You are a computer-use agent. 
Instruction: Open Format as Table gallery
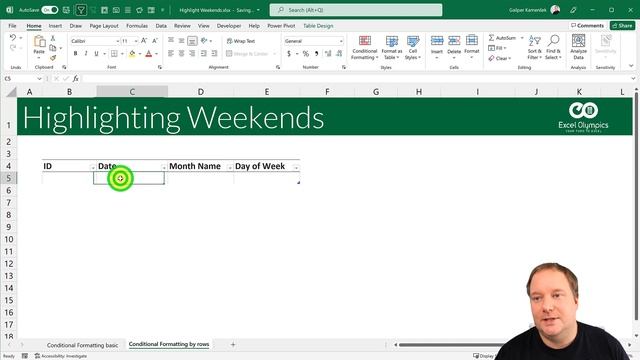392,48
